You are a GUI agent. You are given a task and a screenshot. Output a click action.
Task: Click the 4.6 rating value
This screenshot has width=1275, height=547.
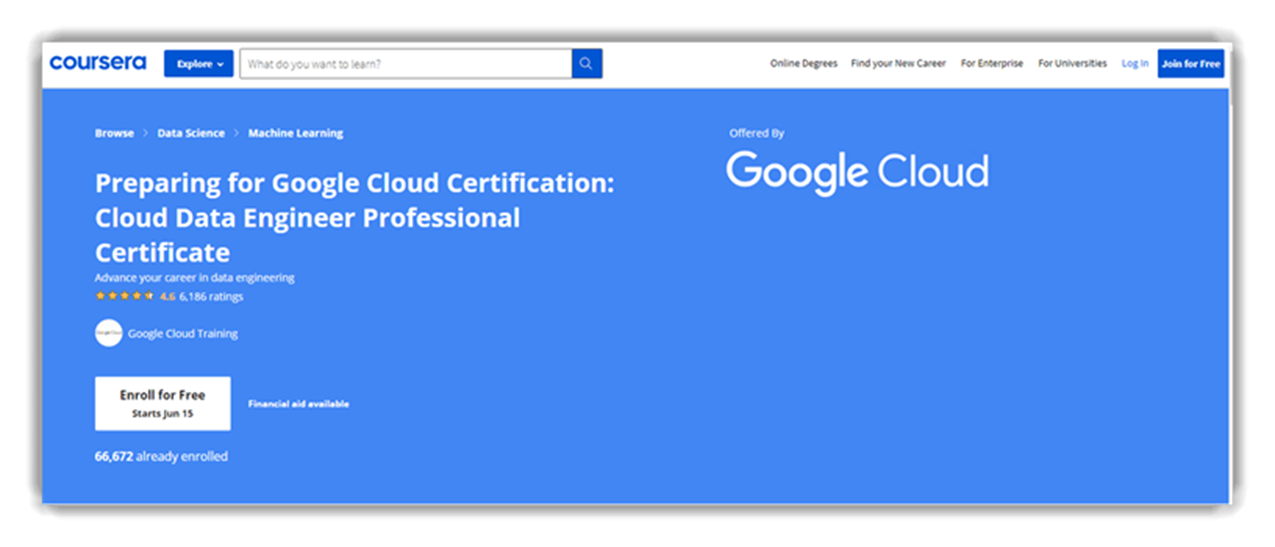pos(167,296)
